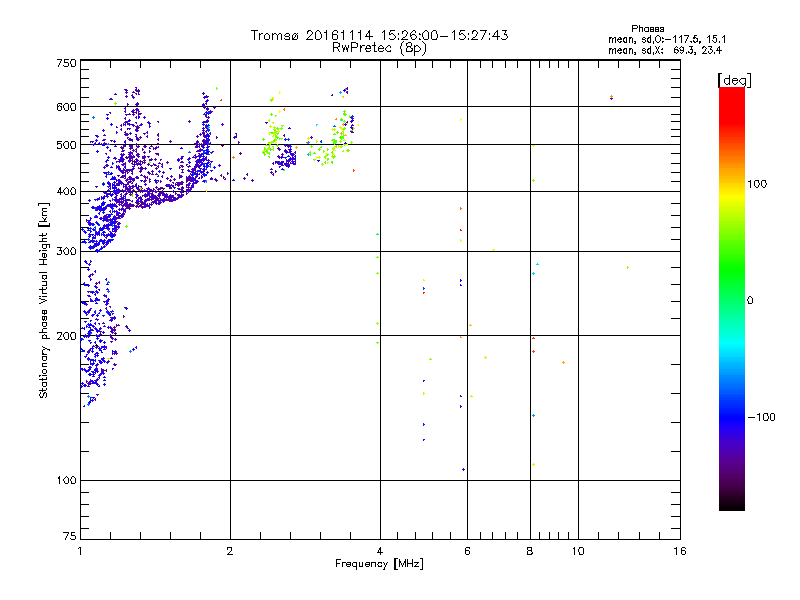Click the plot title 'Tromsø 20161114 15:26:00-15:27:43'
Viewport: 800px width, 600px height.
379,35
